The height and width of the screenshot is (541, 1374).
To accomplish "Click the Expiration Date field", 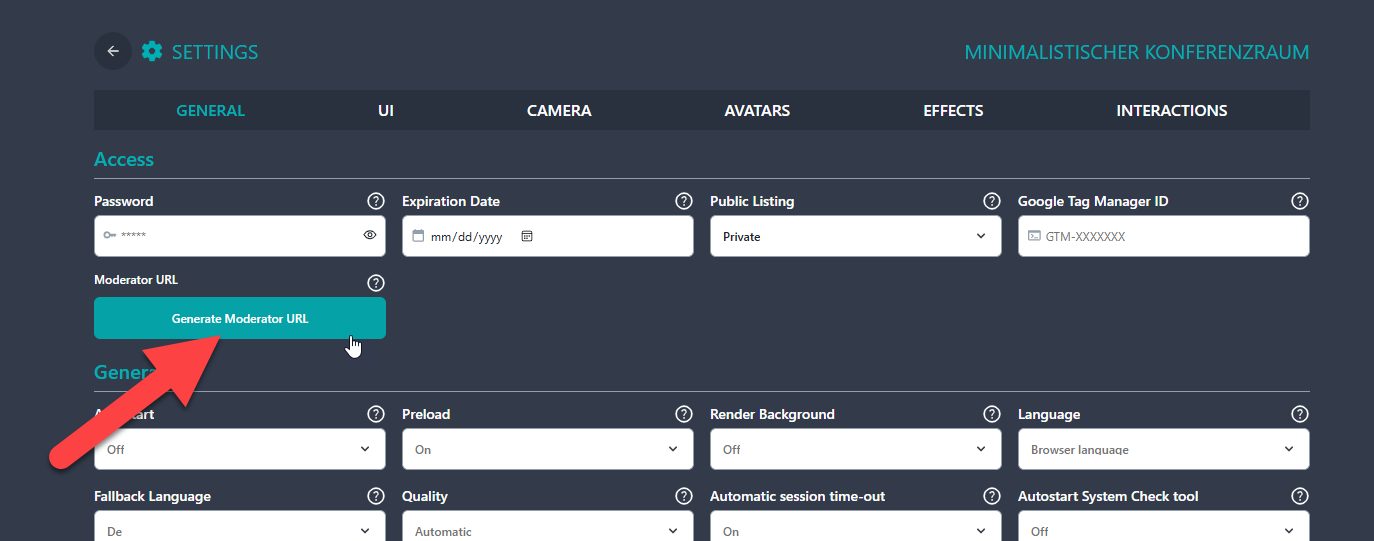I will click(547, 236).
